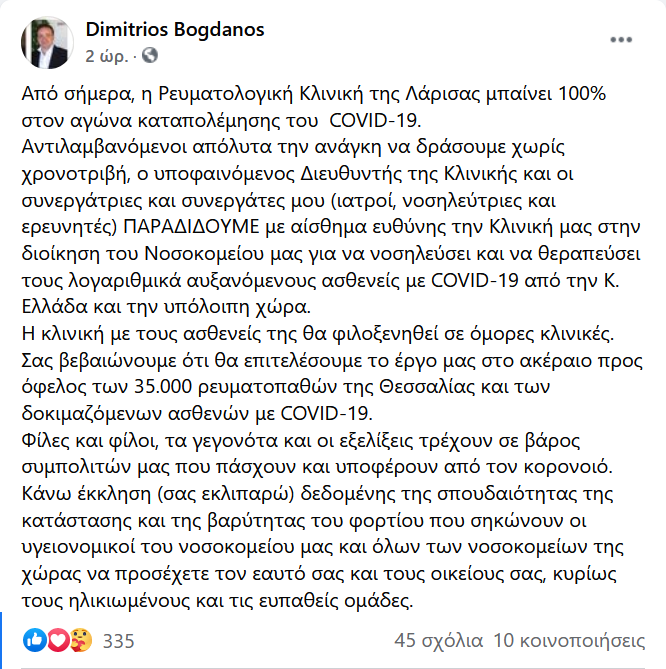Open the 45 σχόλια comments

[x=439, y=640]
